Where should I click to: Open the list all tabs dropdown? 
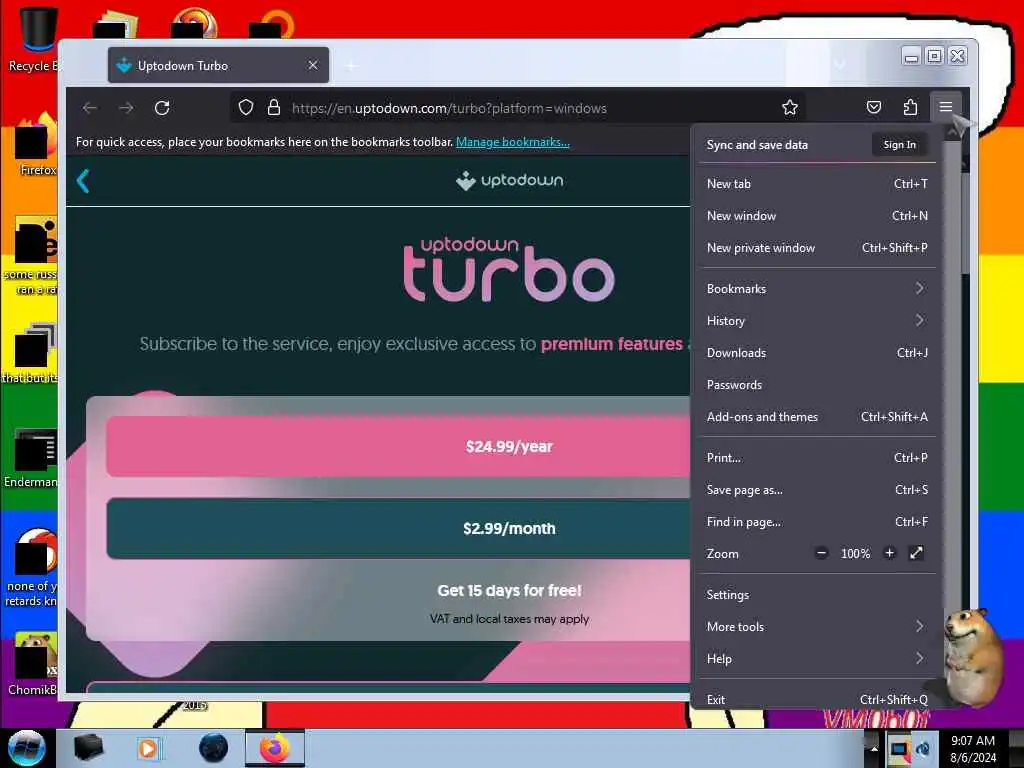coord(840,65)
